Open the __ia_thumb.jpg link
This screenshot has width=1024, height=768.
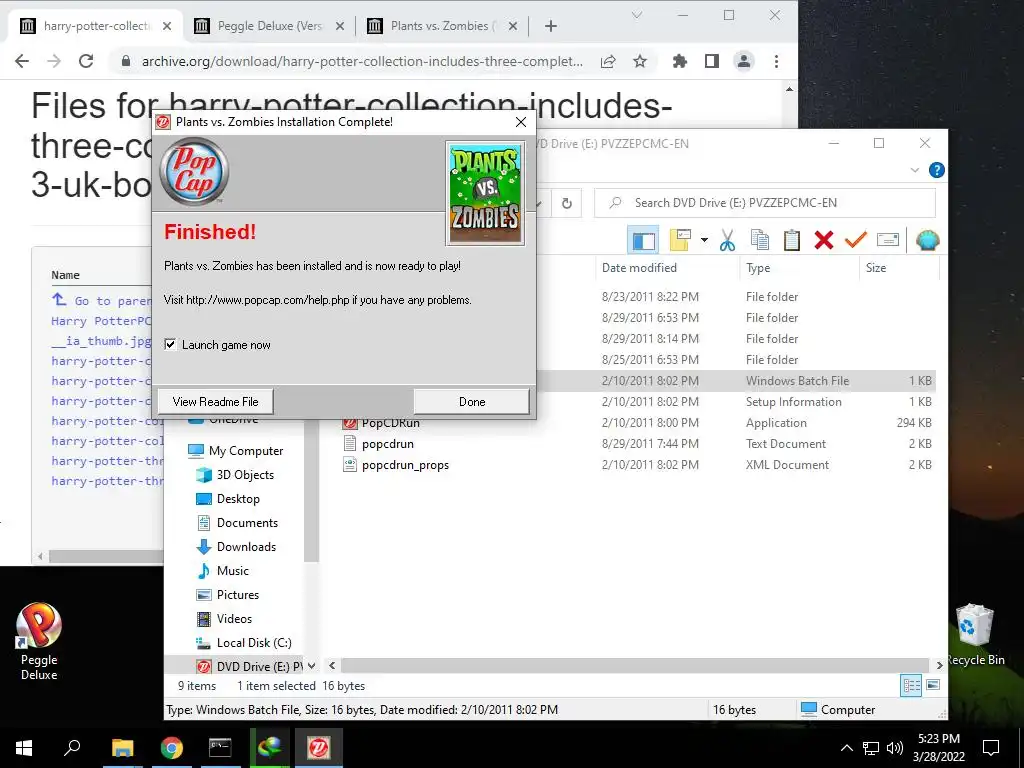click(102, 341)
